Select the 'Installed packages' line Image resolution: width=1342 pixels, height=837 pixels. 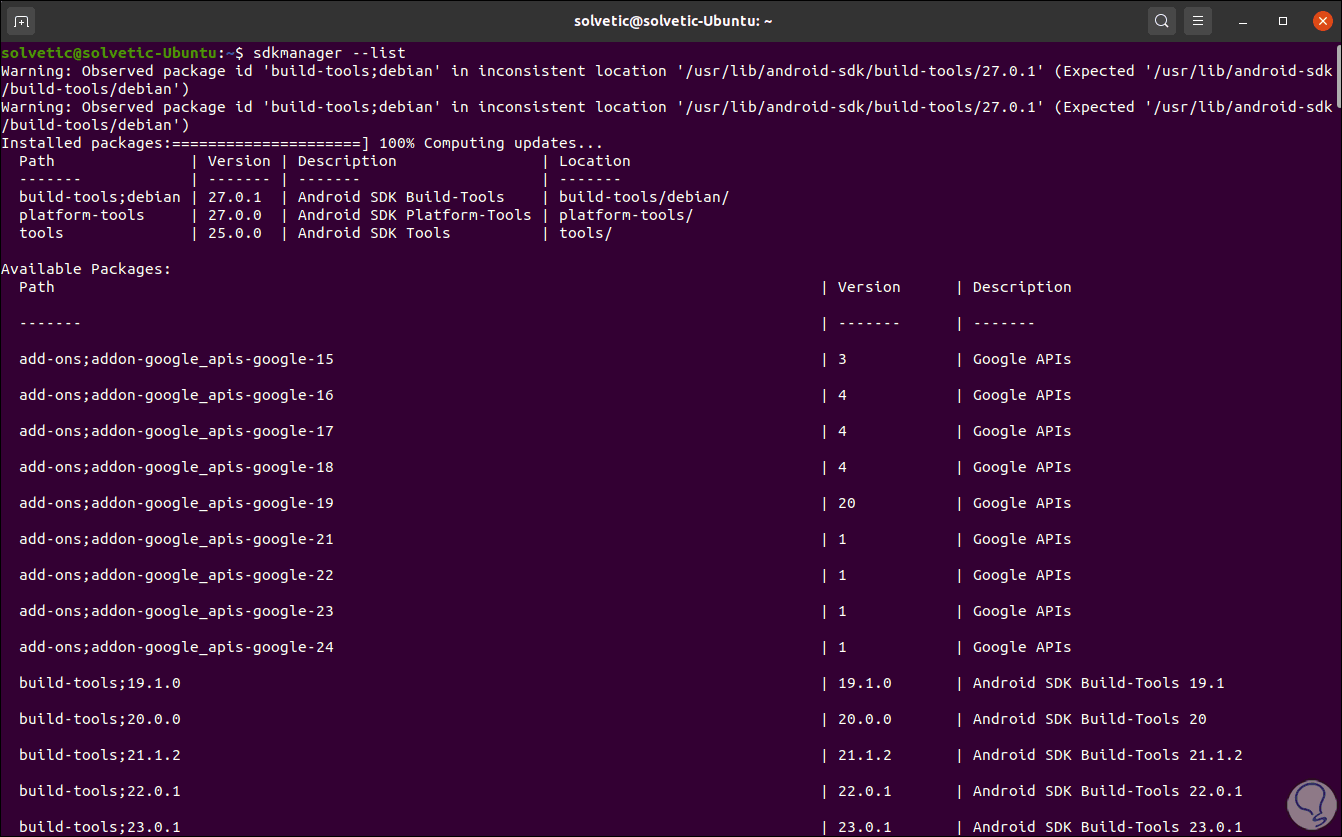pos(302,143)
